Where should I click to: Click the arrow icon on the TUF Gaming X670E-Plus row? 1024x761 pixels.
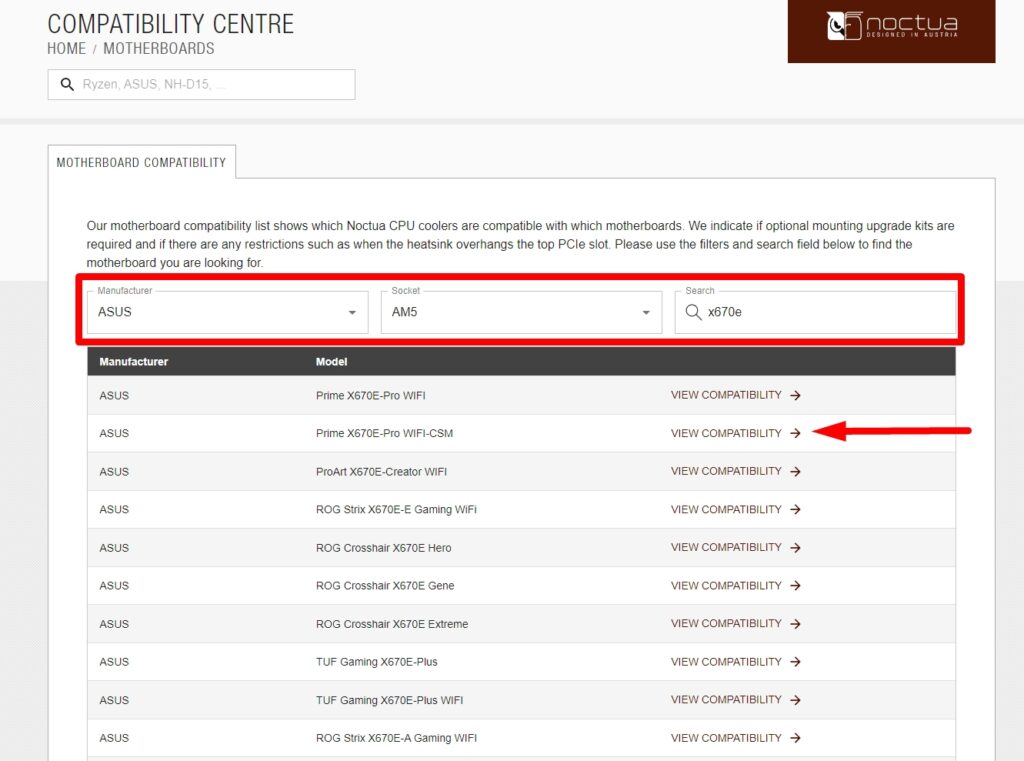(795, 661)
